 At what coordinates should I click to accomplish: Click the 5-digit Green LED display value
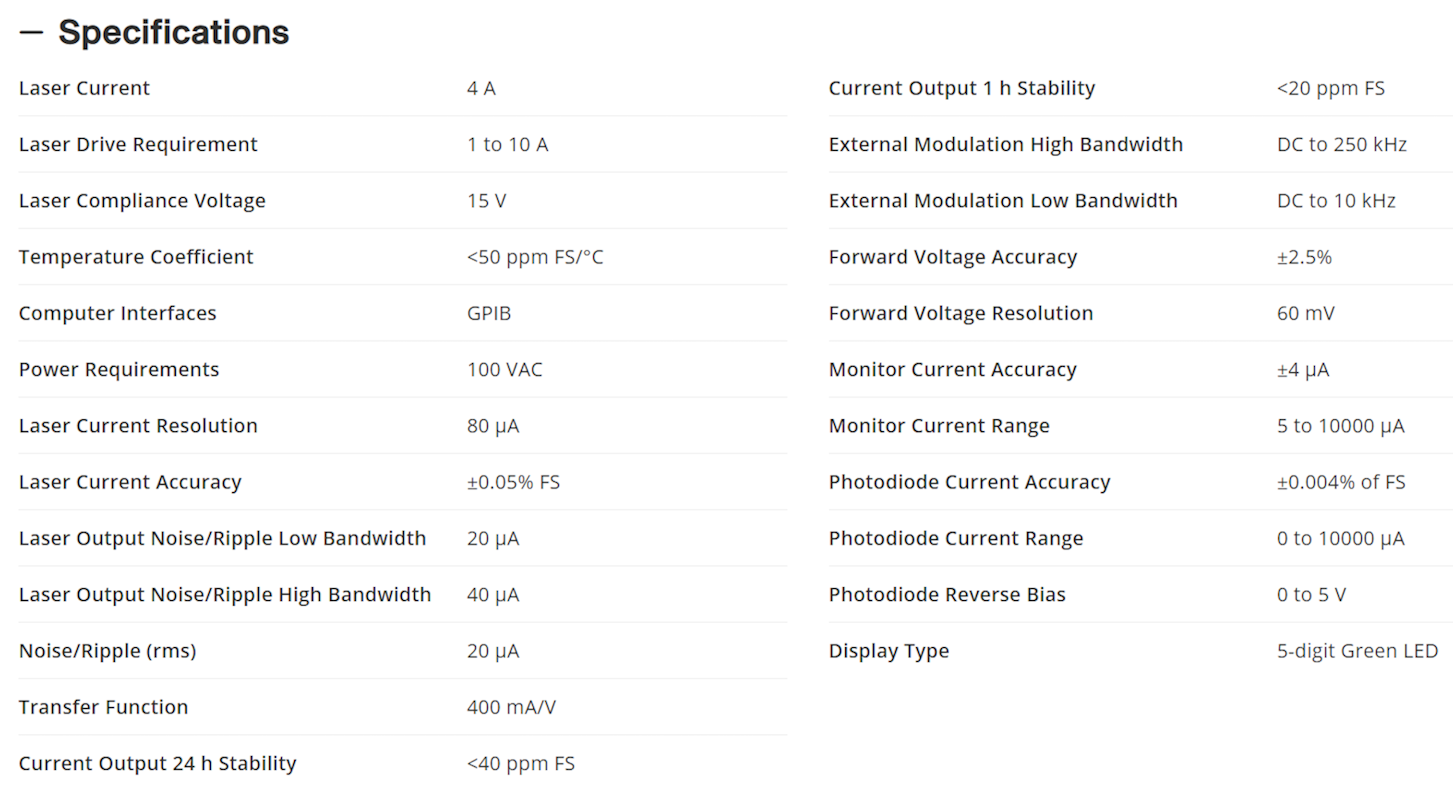(x=1357, y=651)
